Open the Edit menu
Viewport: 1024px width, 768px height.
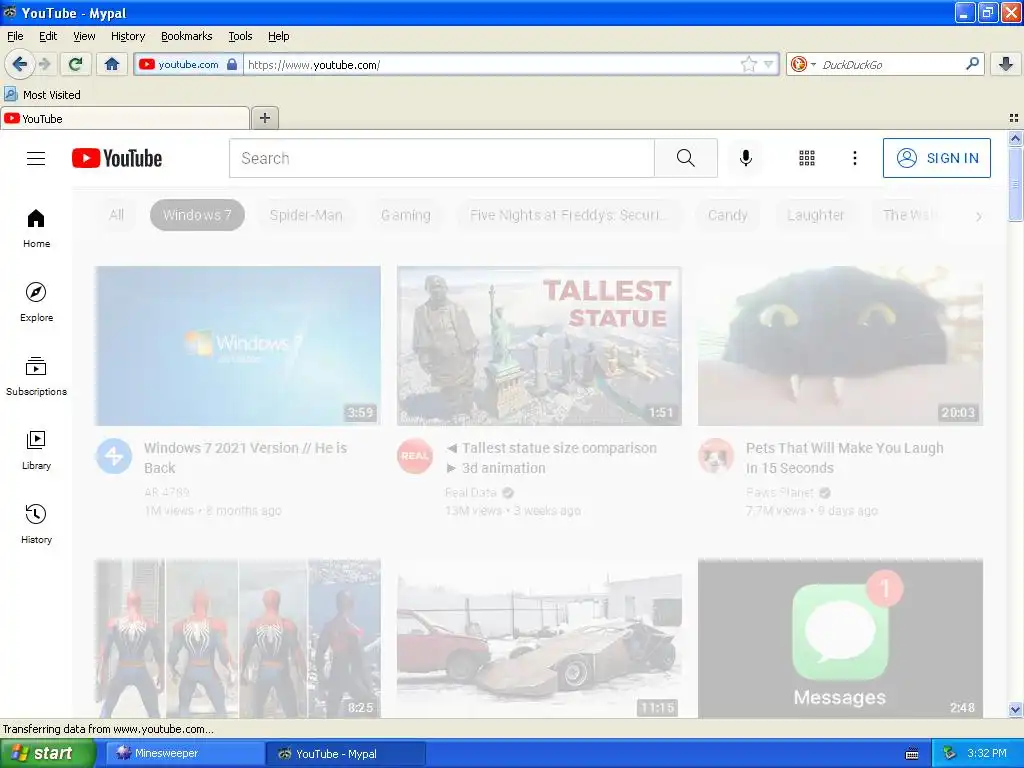pos(48,36)
